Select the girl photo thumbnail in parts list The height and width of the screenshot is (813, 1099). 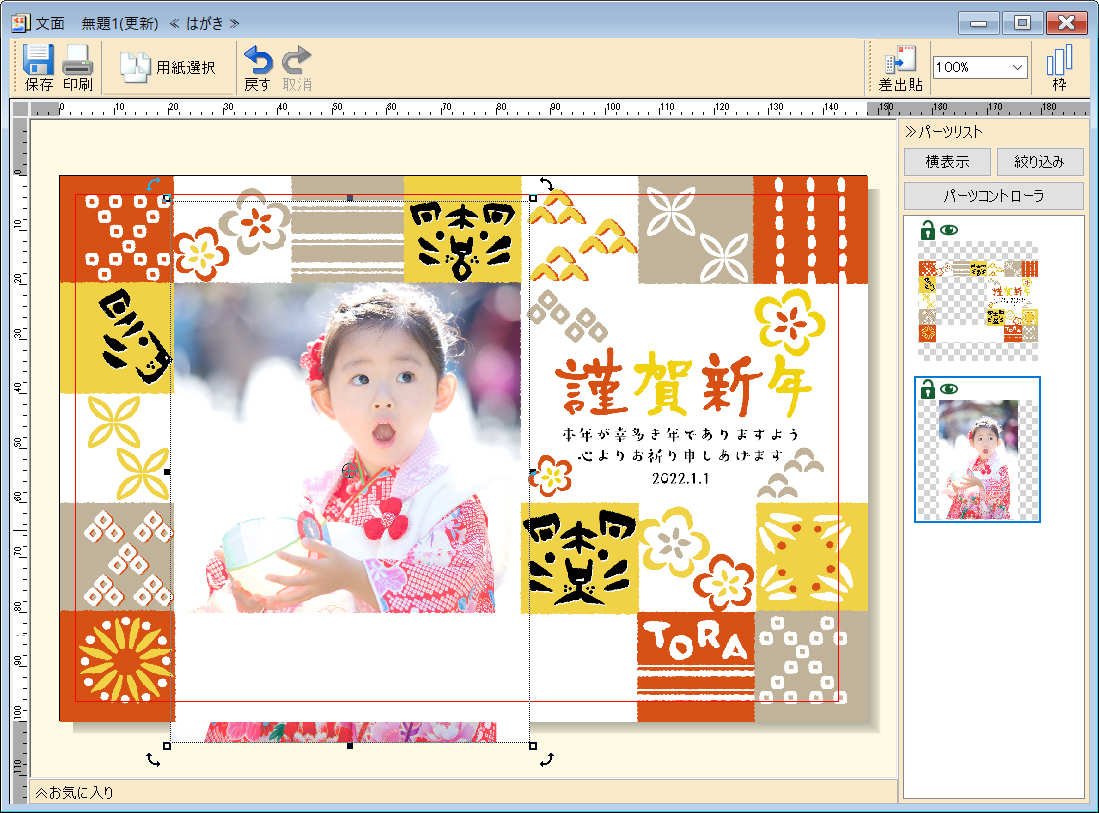click(x=978, y=459)
